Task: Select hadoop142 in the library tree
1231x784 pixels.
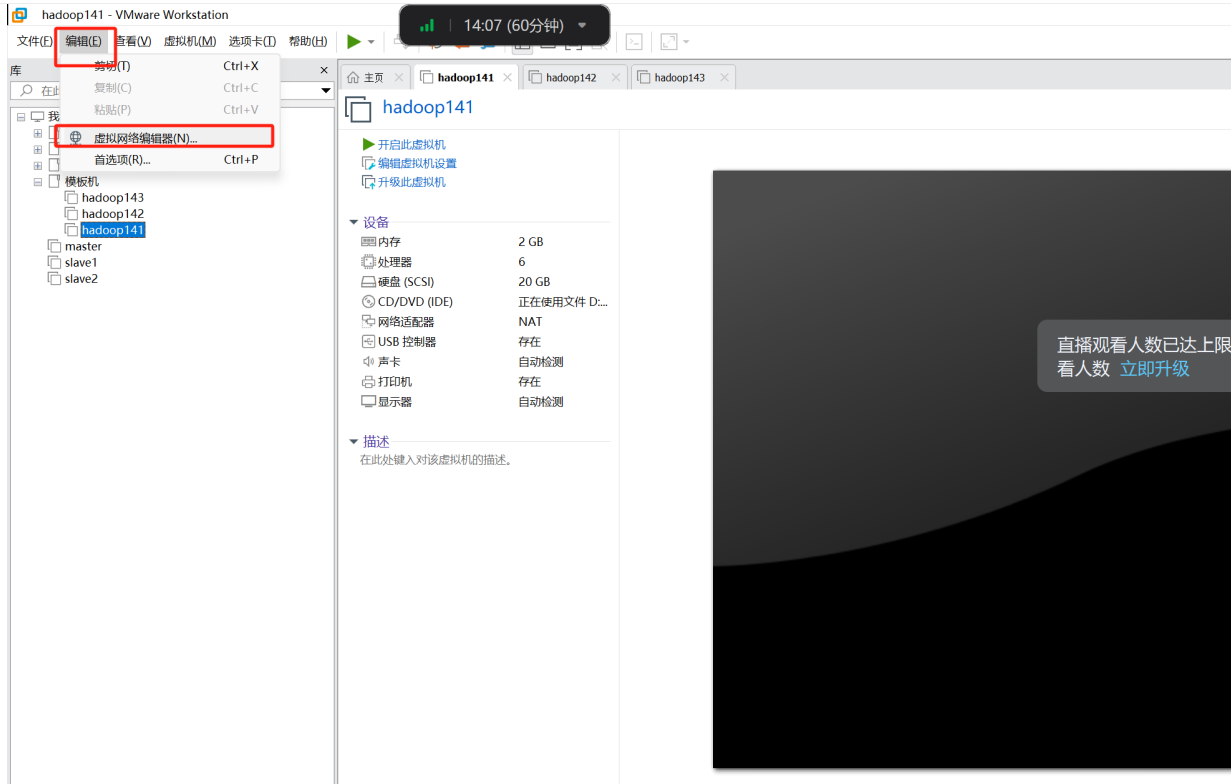Action: click(x=113, y=214)
